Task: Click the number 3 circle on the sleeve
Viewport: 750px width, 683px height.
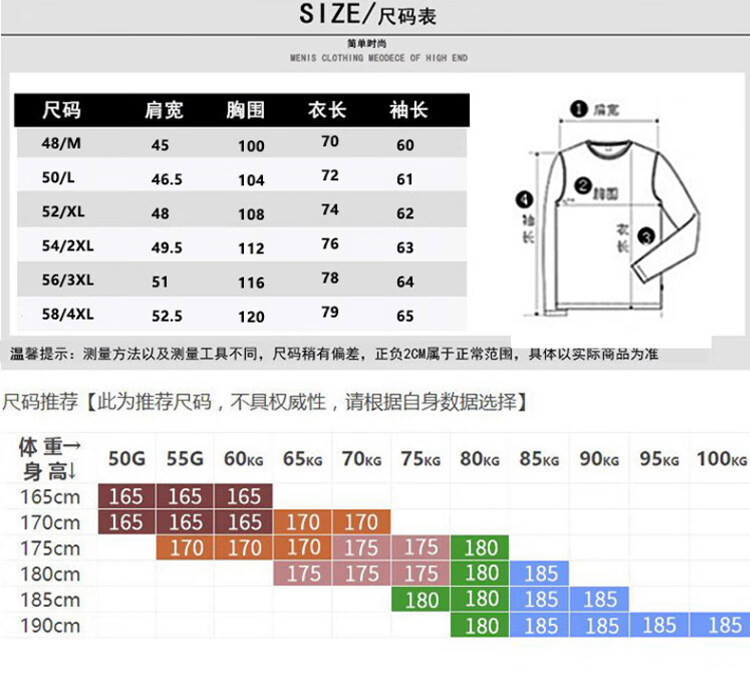Action: pos(647,236)
